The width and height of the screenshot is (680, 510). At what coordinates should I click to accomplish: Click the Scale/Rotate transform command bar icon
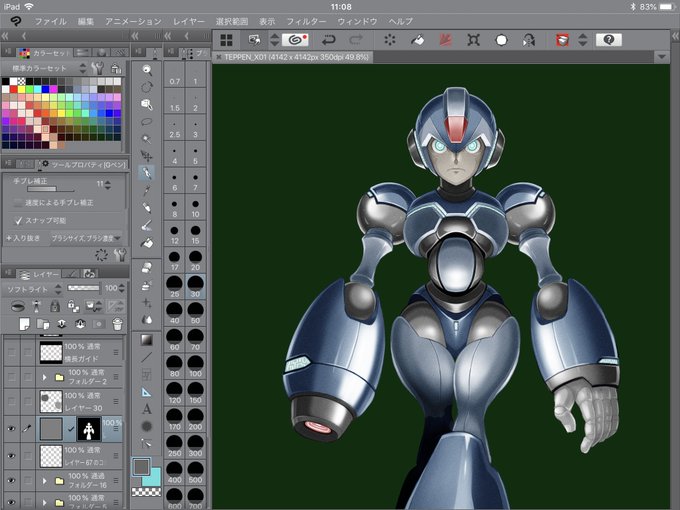tap(473, 40)
